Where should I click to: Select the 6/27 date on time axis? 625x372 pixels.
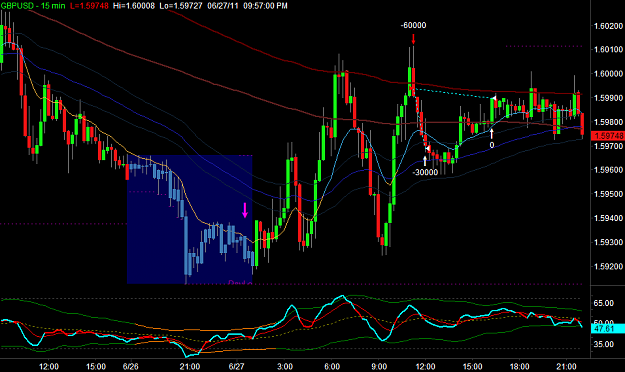(x=236, y=366)
